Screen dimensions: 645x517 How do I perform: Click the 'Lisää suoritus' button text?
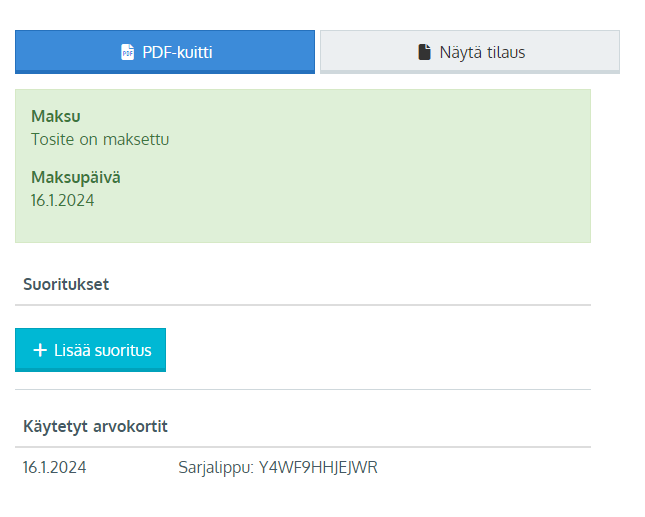point(102,350)
